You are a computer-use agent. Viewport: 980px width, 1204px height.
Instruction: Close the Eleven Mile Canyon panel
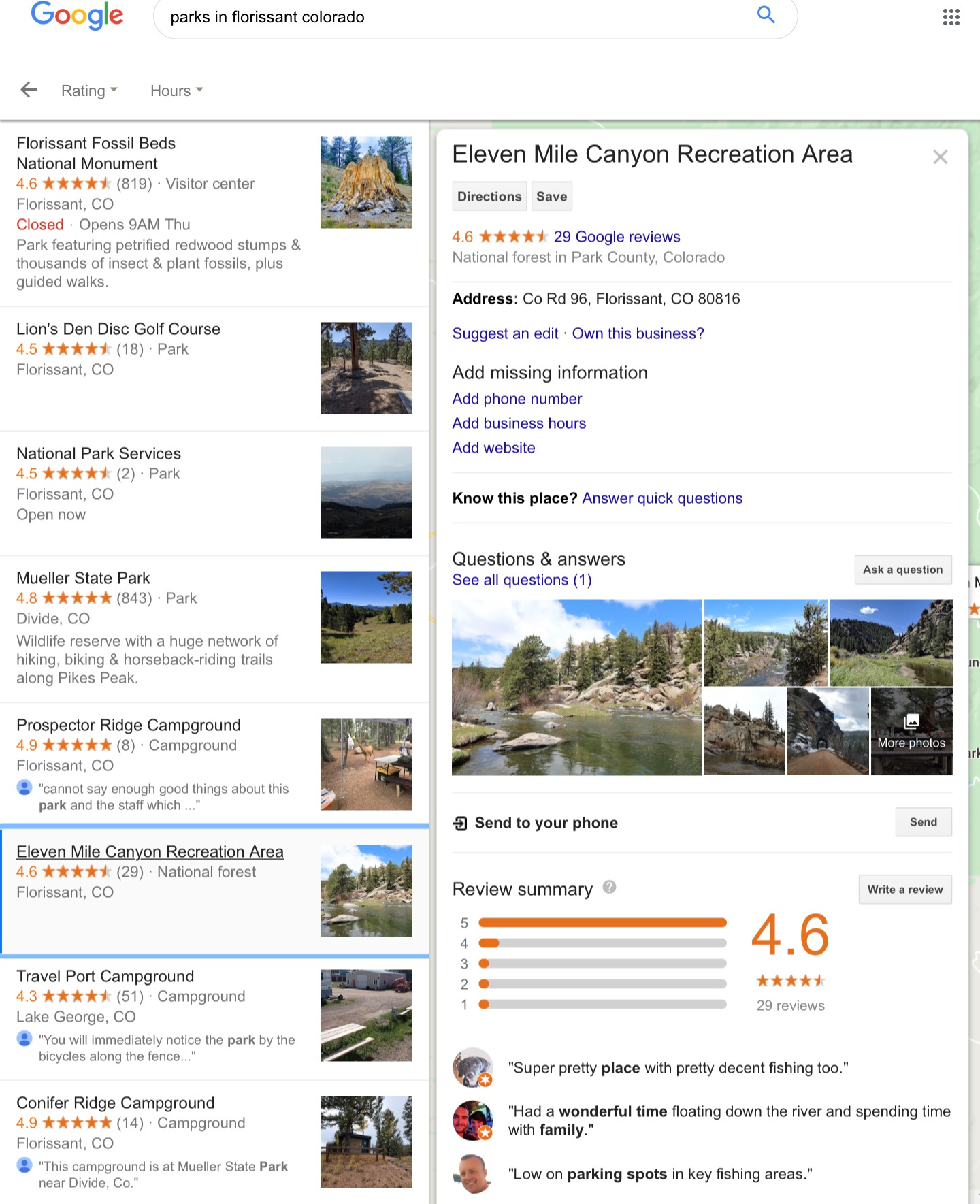940,157
